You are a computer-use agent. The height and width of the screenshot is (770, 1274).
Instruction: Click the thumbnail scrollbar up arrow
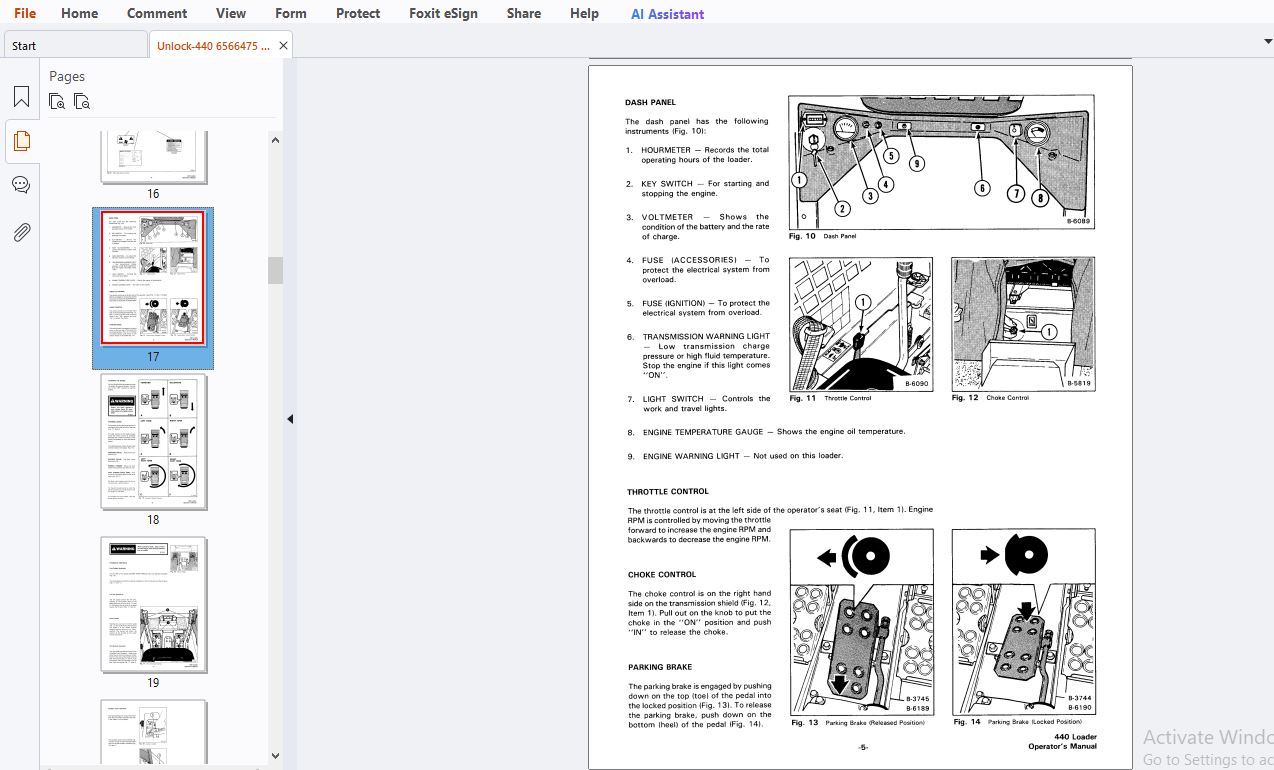276,141
